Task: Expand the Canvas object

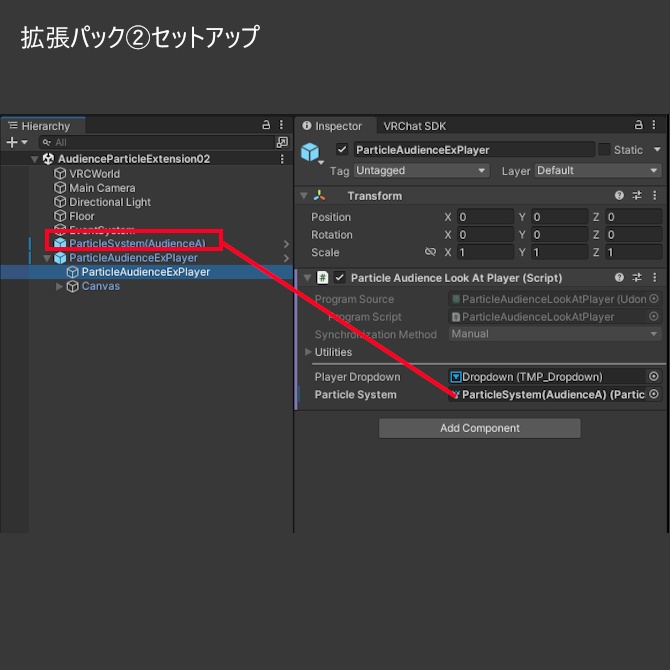Action: point(59,286)
